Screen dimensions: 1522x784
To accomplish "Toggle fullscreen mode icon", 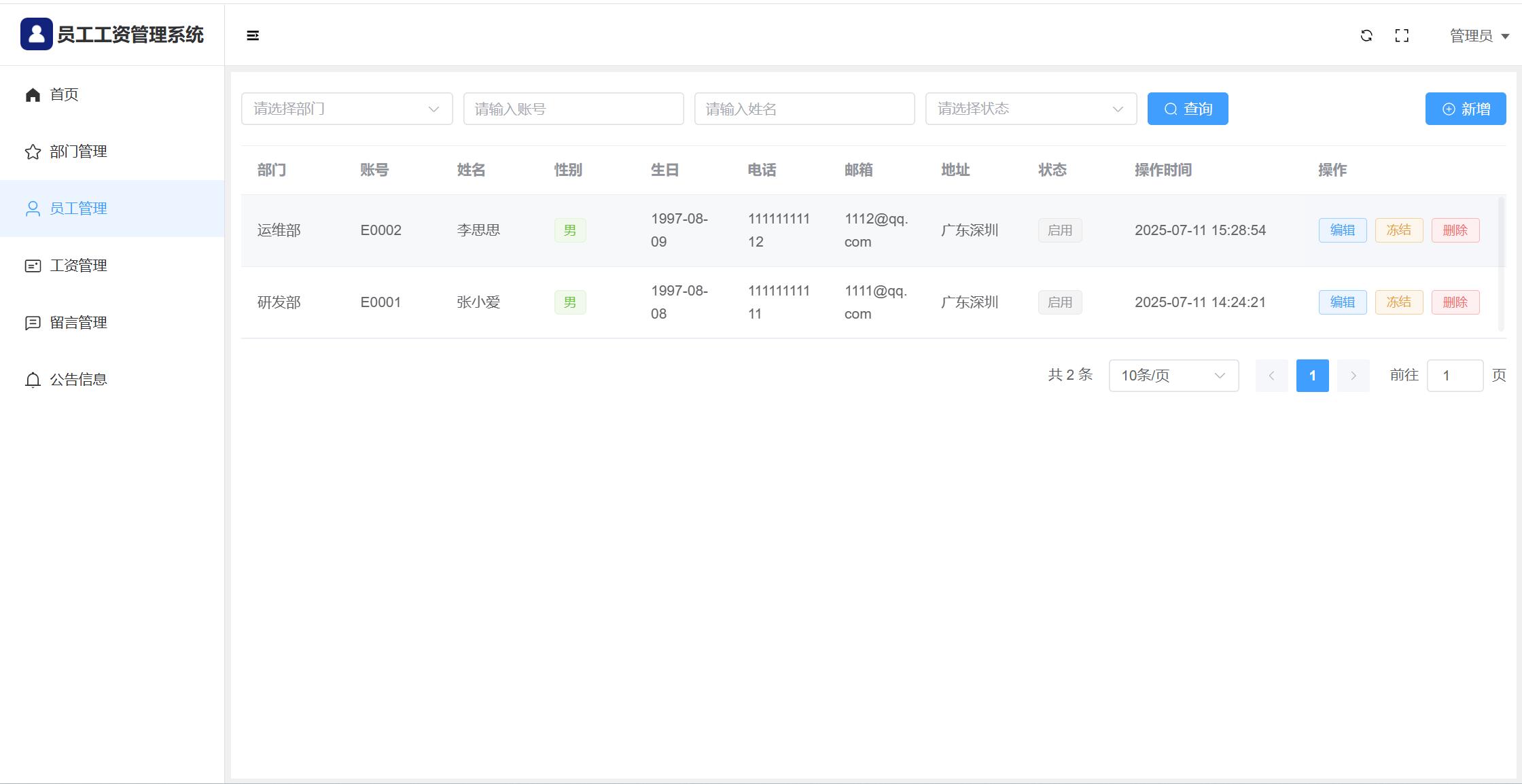I will pyautogui.click(x=1402, y=35).
